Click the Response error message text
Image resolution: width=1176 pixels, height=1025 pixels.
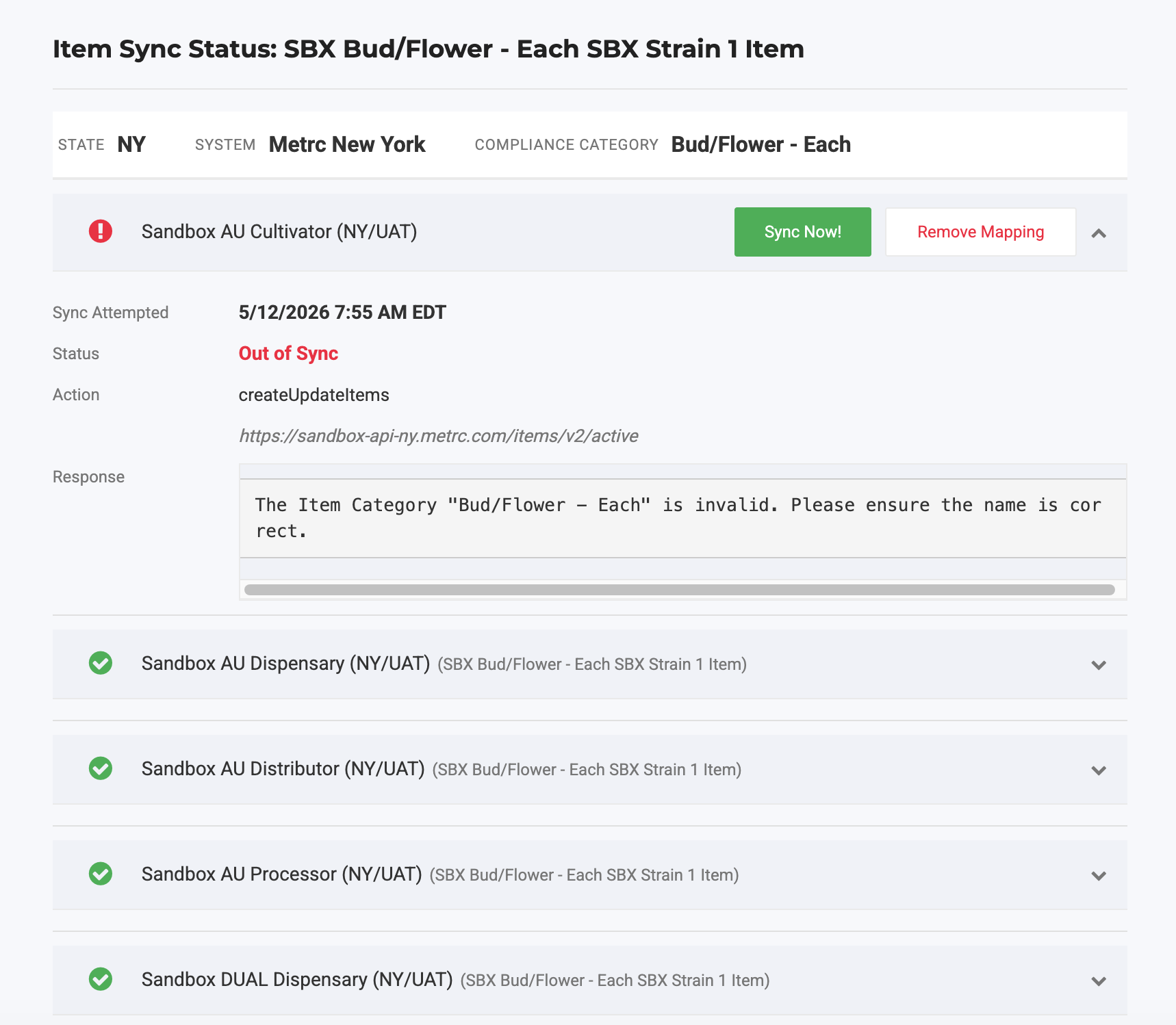pyautogui.click(x=678, y=518)
